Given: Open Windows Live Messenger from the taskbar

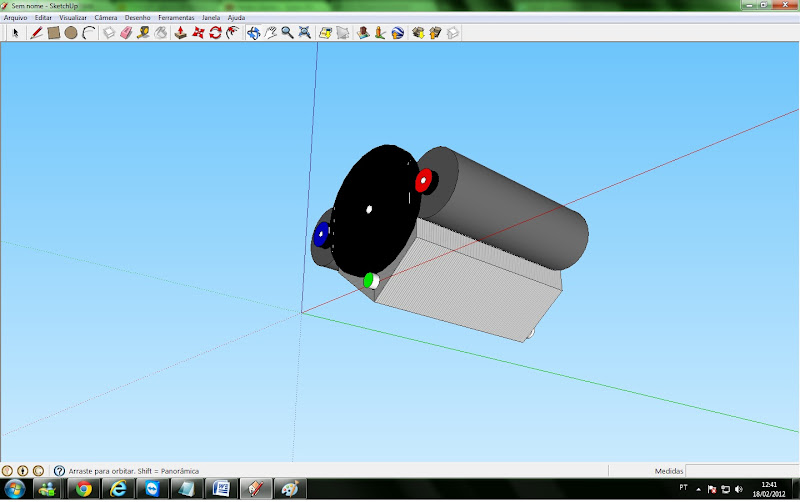Looking at the screenshot, I should (47, 489).
